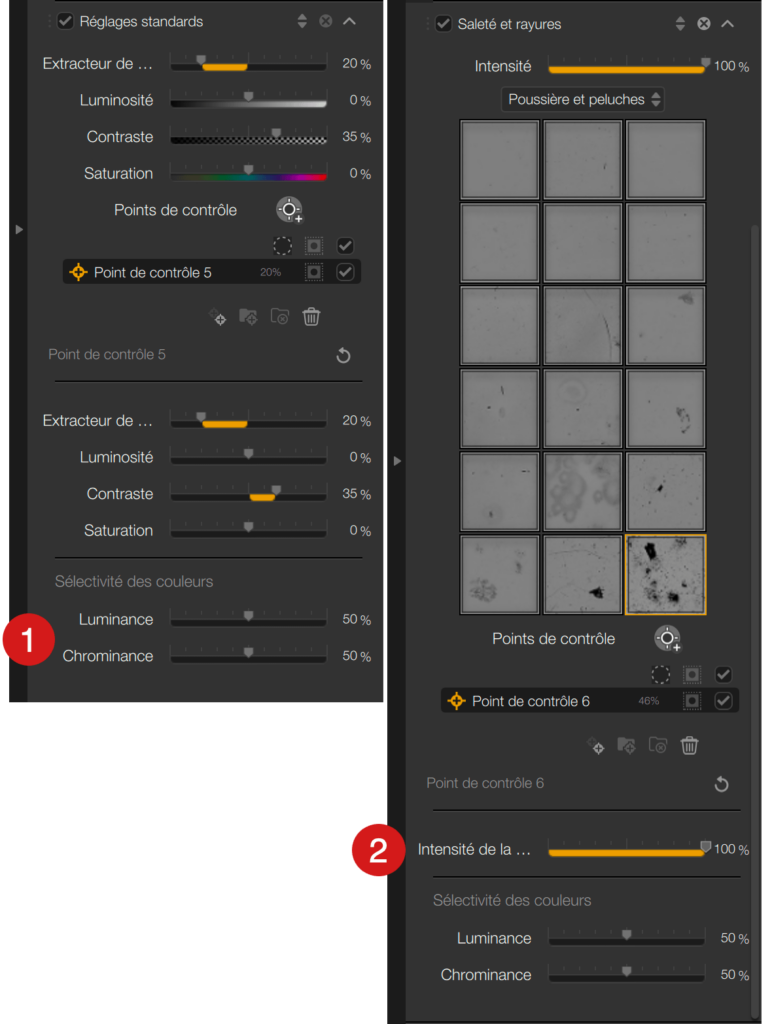Reset Point de contrôle 5 settings
Image resolution: width=772 pixels, height=1024 pixels.
pos(343,355)
